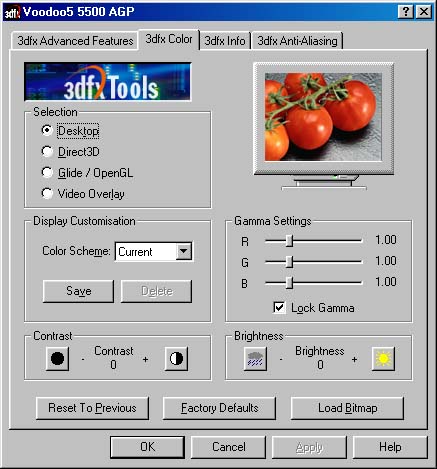
Task: Click the greyed-out Delete button
Action: point(156,291)
